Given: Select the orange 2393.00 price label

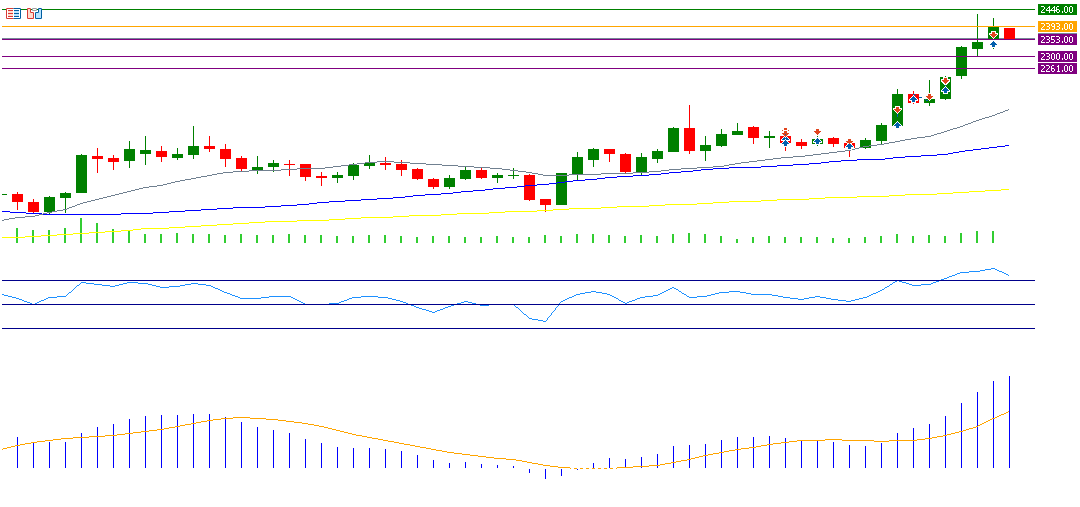Looking at the screenshot, I should click(x=1057, y=26).
